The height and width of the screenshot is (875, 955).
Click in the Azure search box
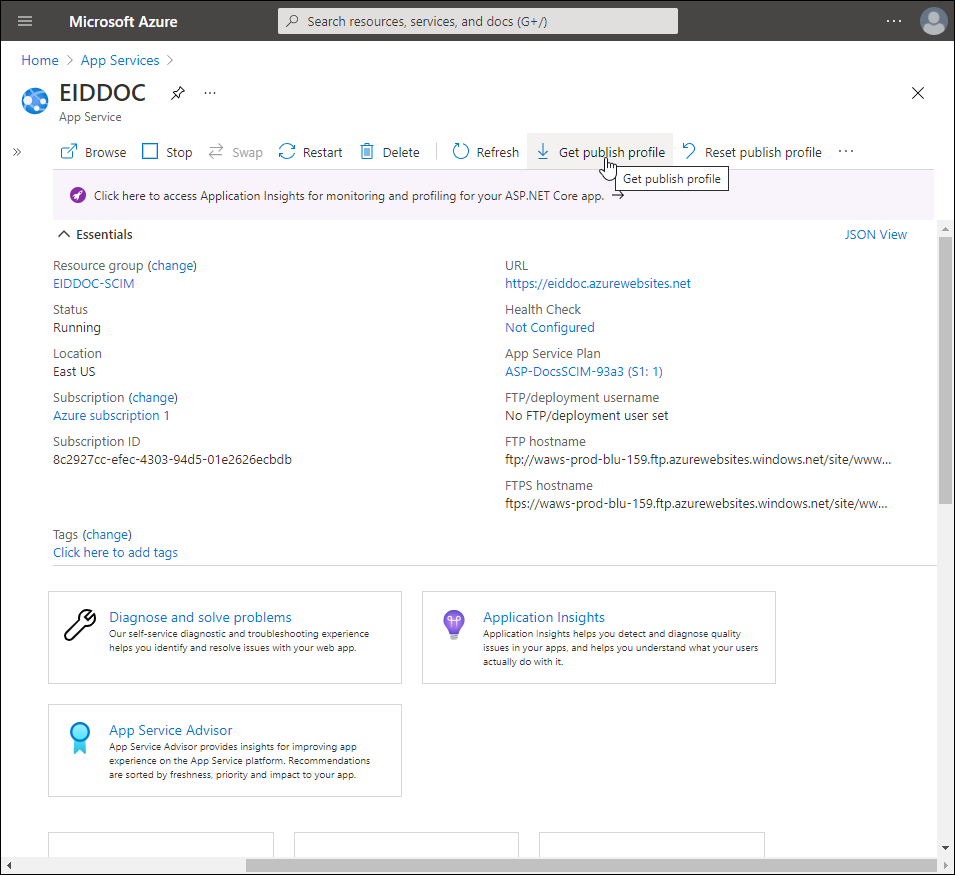(x=478, y=21)
